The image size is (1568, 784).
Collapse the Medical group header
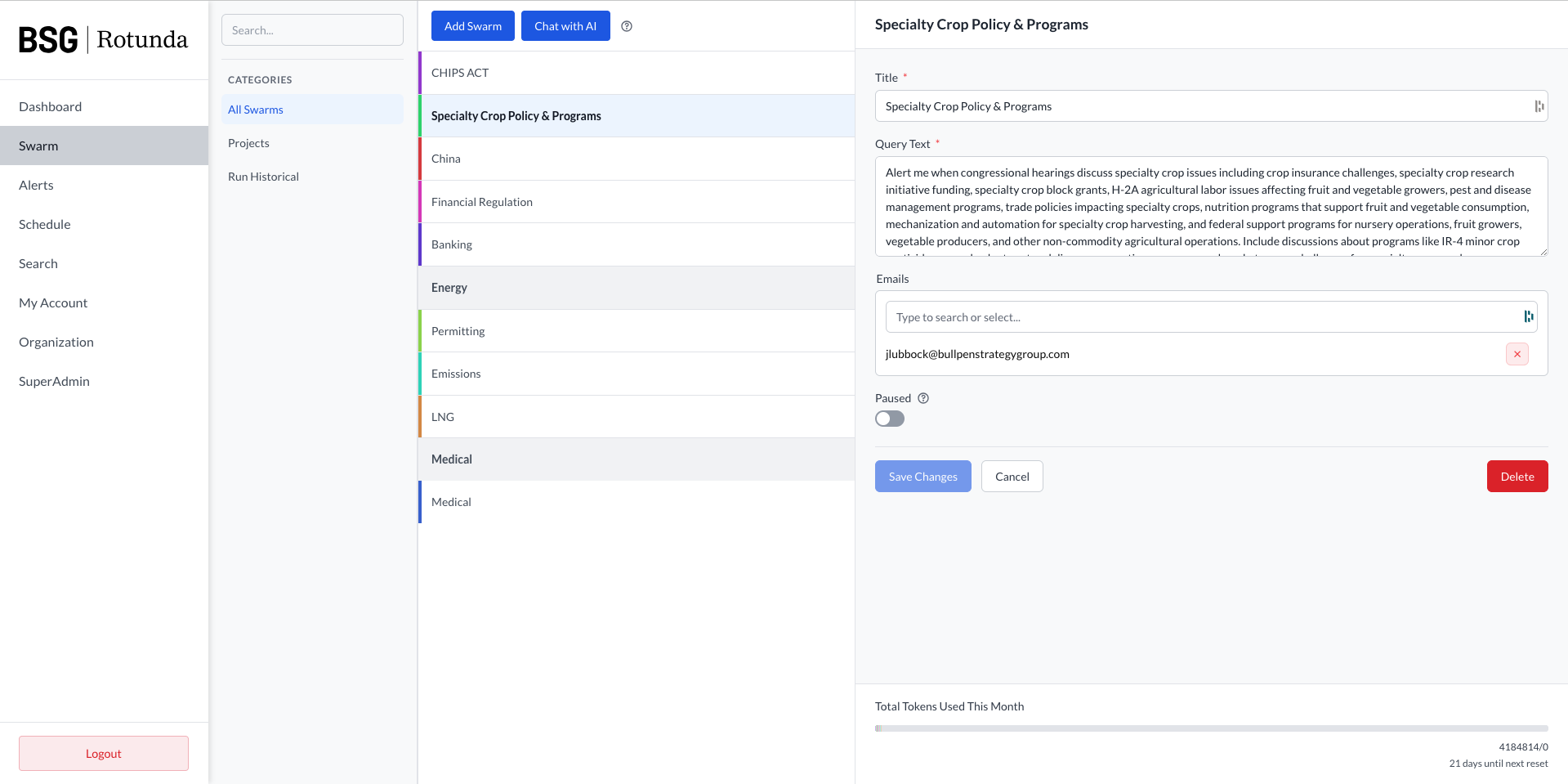(636, 459)
